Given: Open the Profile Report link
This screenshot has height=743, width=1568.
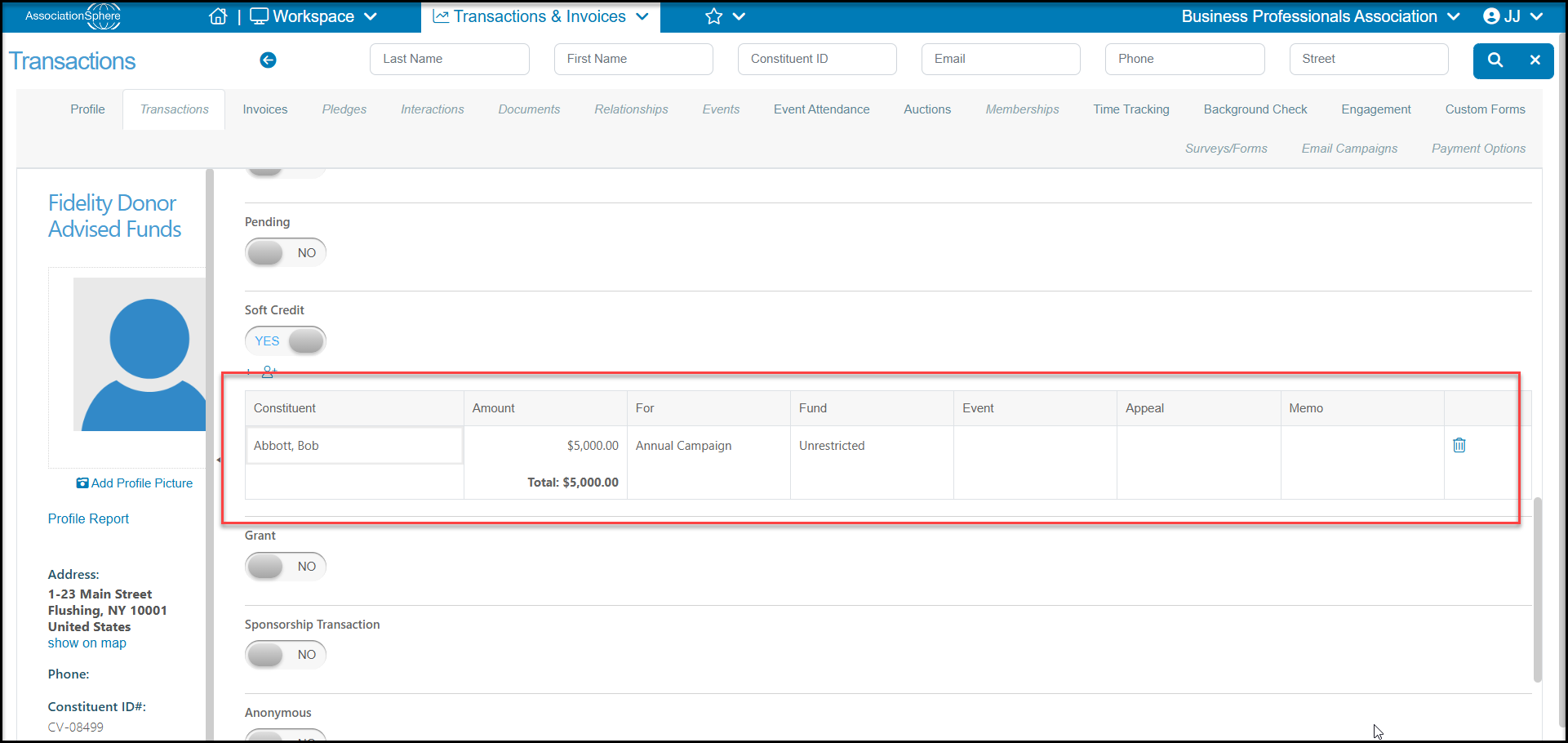Looking at the screenshot, I should coord(88,518).
